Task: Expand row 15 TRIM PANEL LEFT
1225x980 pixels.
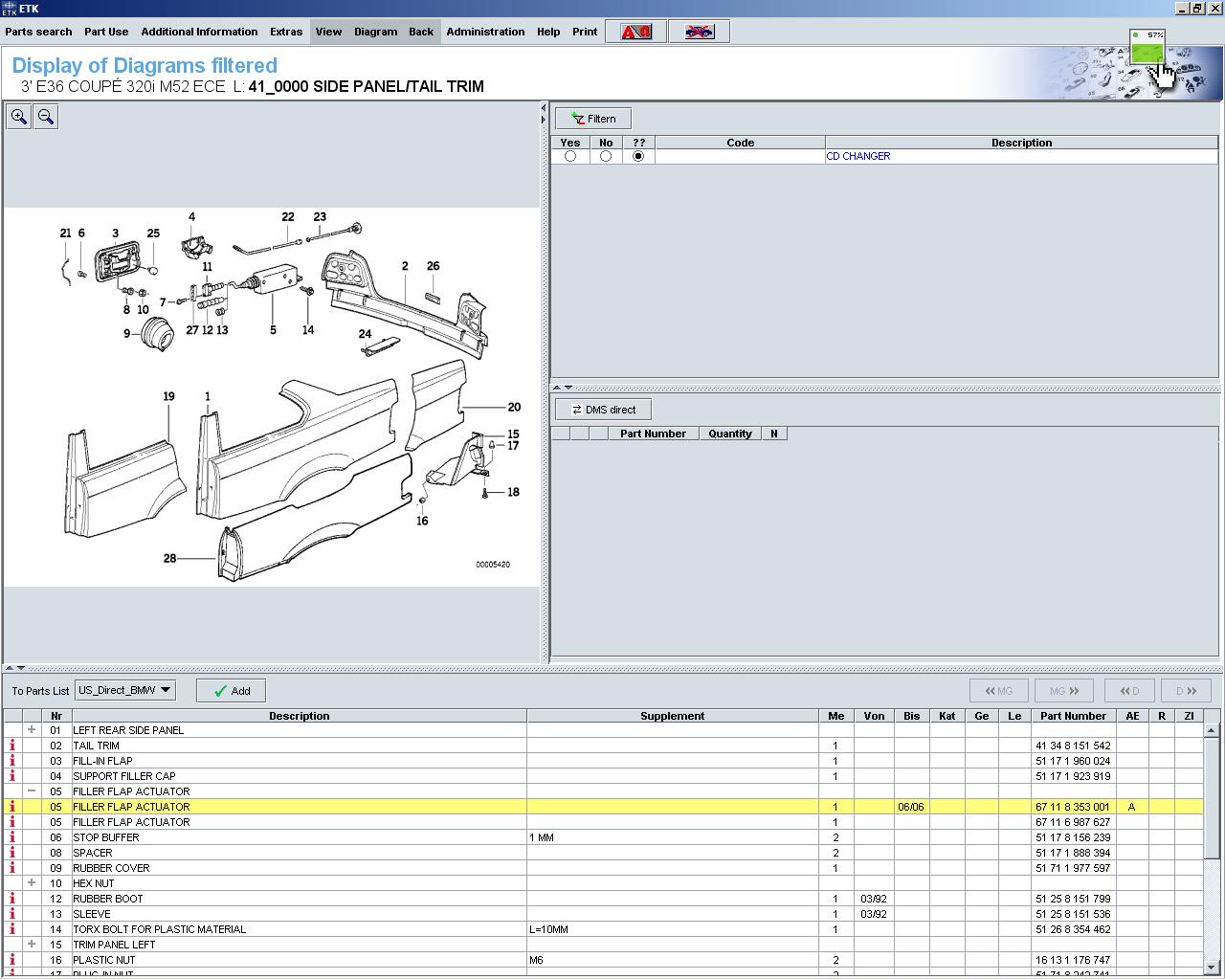Action: tap(32, 945)
